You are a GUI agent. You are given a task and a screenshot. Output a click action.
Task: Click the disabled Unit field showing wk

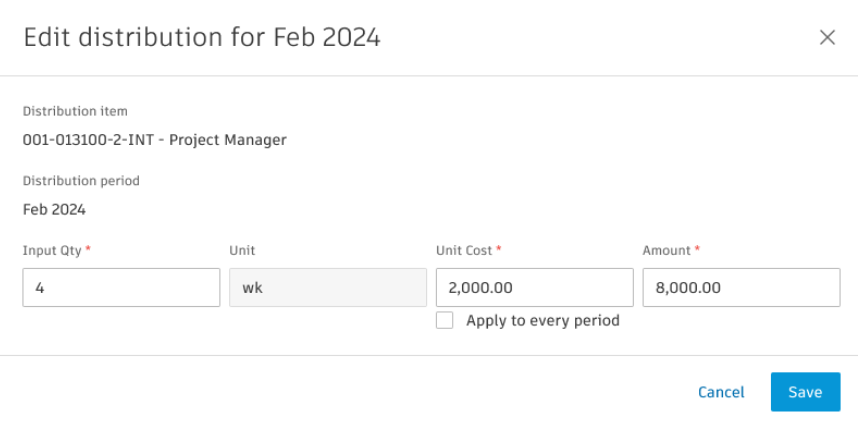coord(328,287)
